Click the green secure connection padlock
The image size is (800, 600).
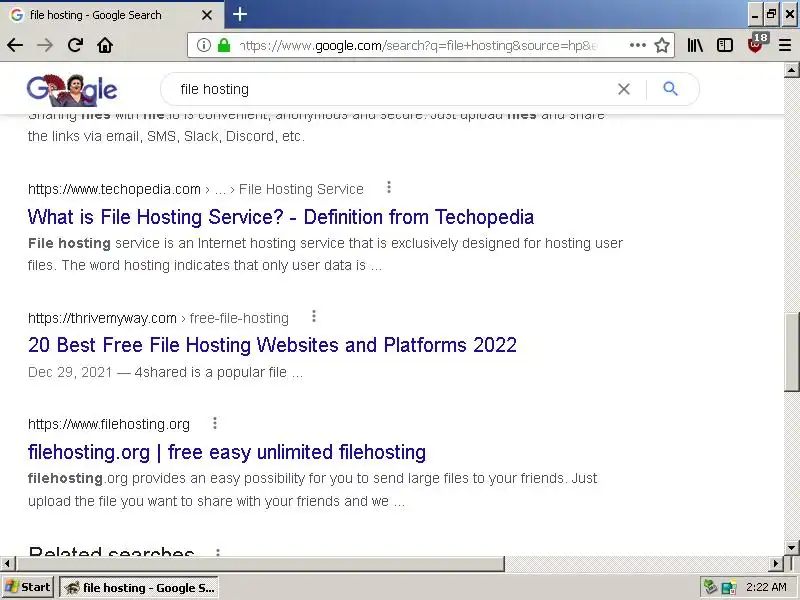click(x=223, y=45)
